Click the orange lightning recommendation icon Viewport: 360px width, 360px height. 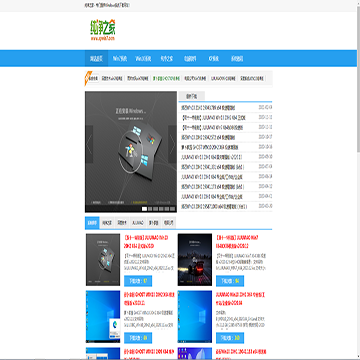(87, 78)
